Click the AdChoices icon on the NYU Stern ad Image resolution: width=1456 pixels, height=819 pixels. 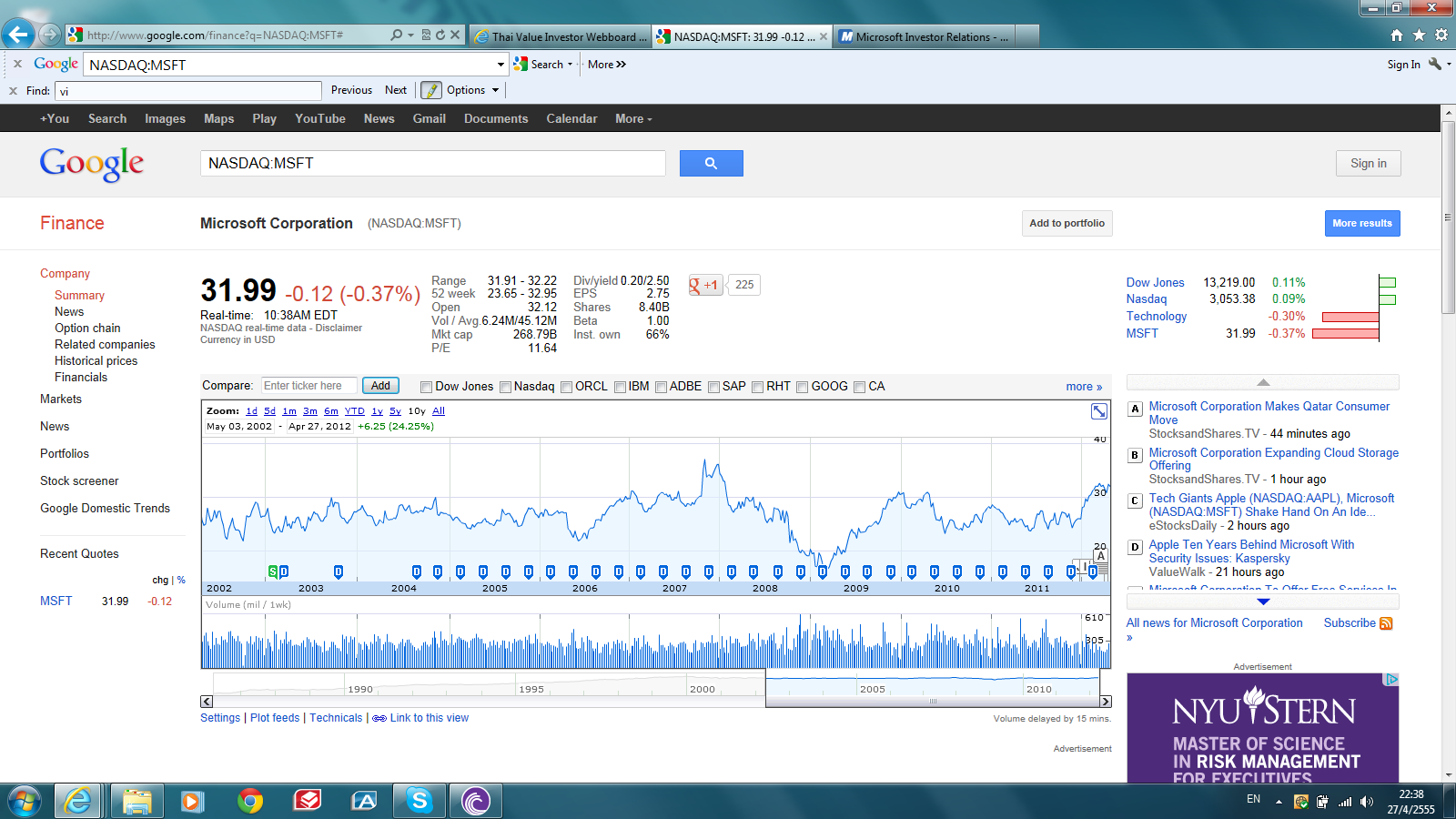click(x=1391, y=680)
